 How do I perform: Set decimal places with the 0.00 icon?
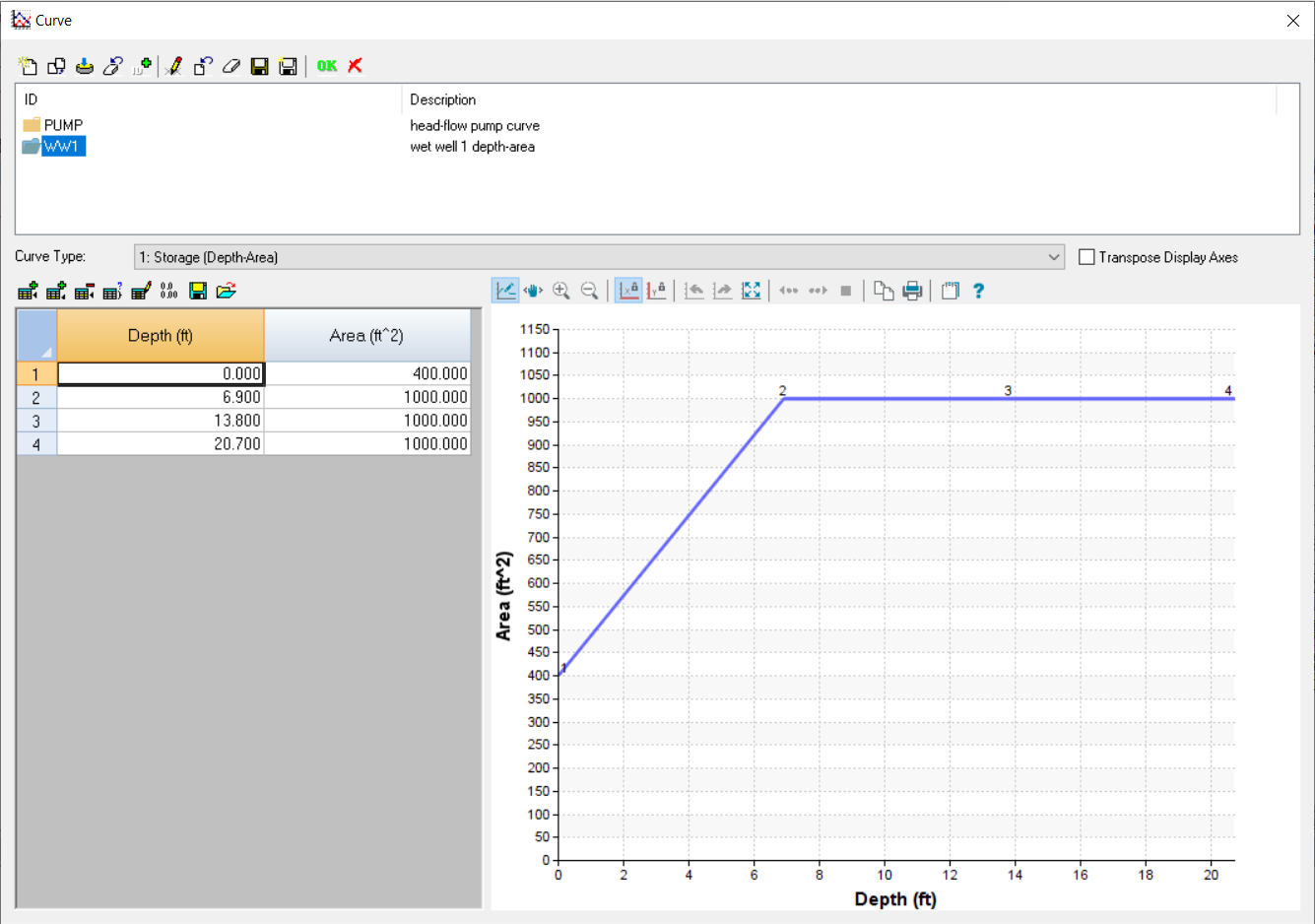pos(168,290)
